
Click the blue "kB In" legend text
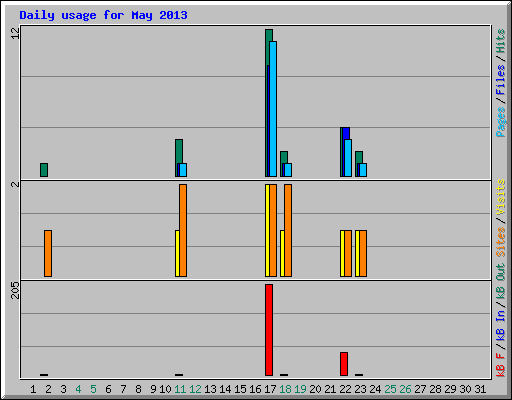click(x=501, y=325)
